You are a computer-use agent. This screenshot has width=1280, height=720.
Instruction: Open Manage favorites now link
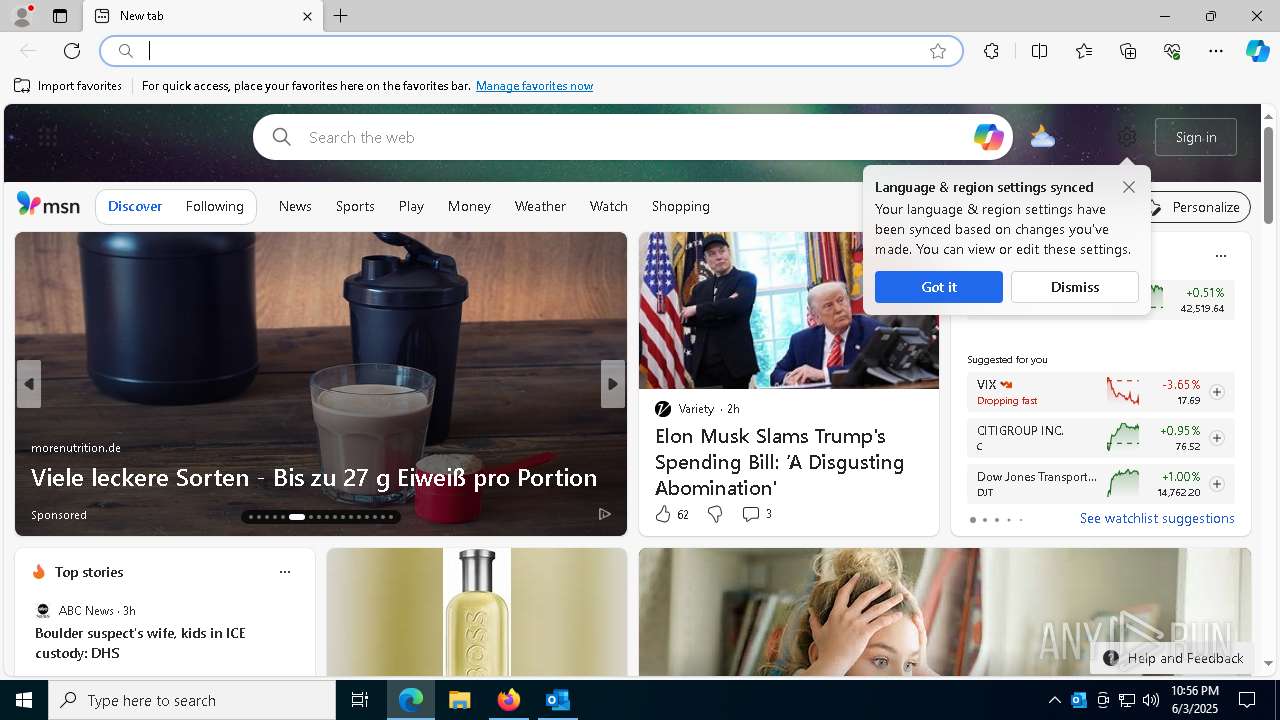534,86
